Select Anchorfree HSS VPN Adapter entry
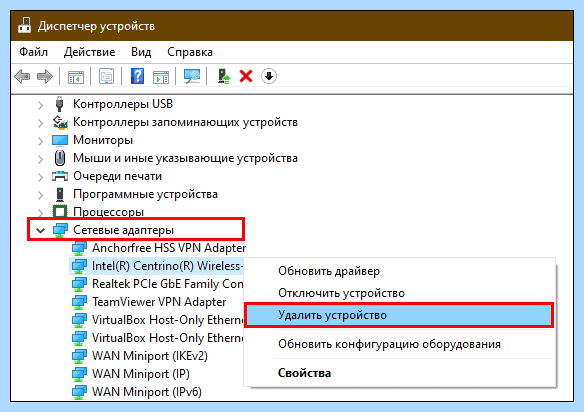The height and width of the screenshot is (412, 584). pos(169,248)
